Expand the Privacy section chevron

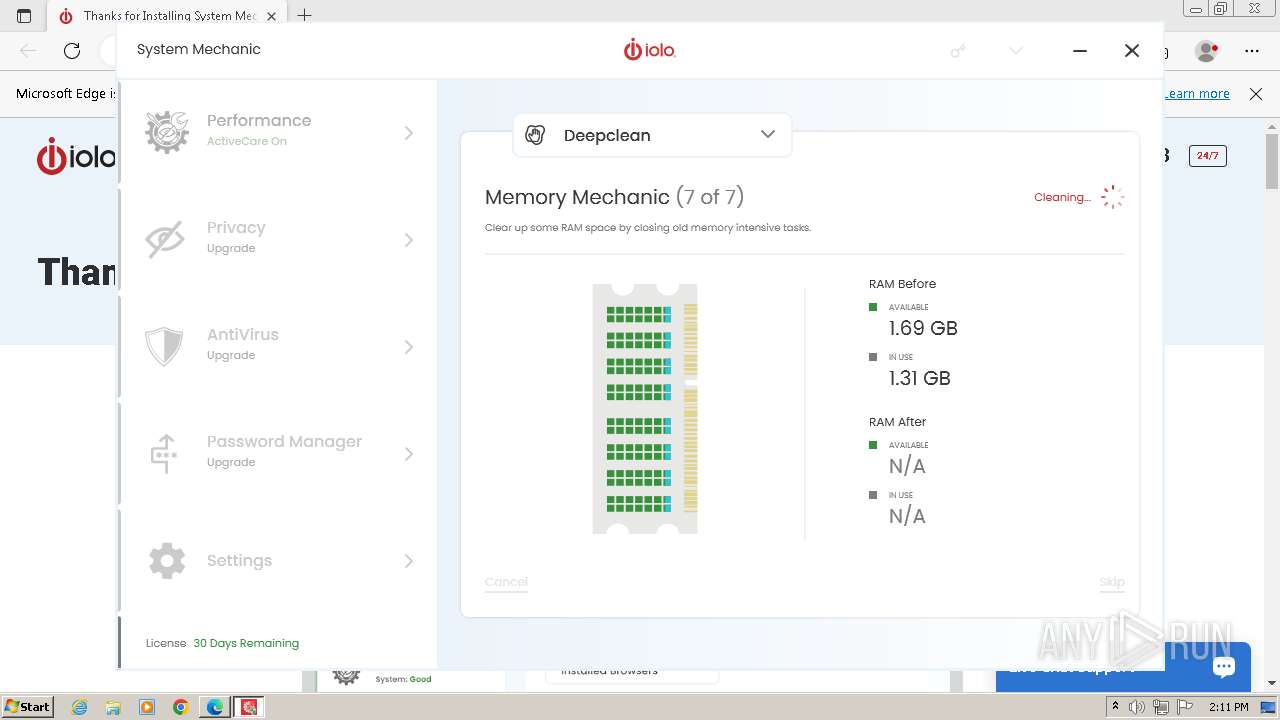(408, 240)
